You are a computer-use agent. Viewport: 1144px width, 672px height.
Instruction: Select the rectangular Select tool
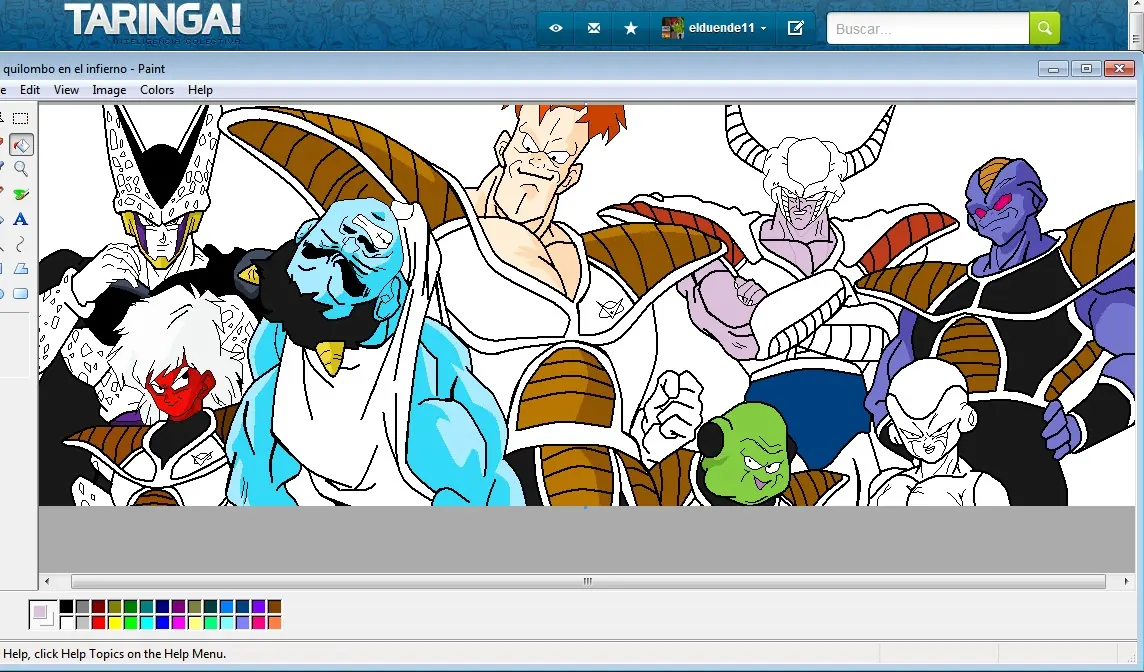pyautogui.click(x=20, y=118)
